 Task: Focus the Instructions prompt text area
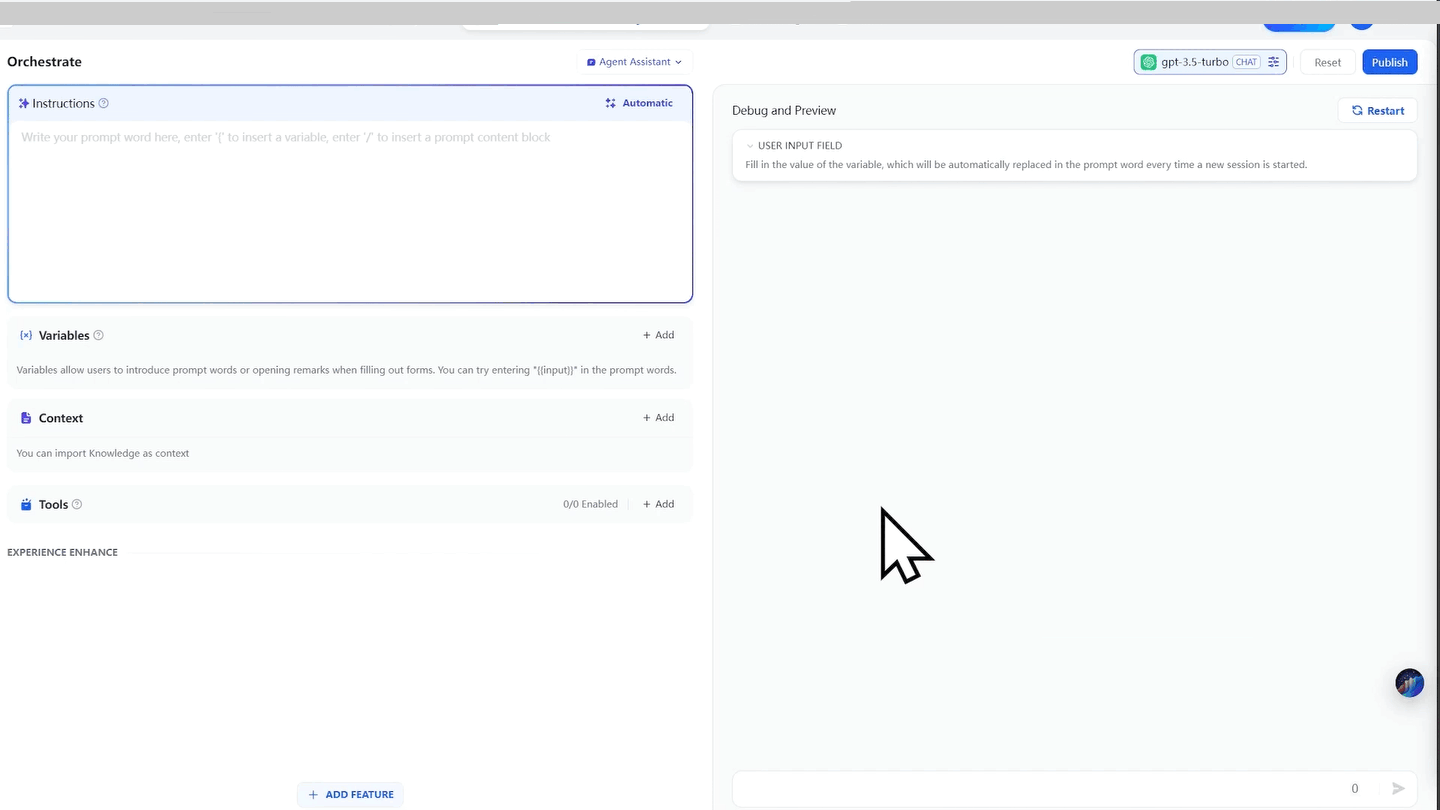pyautogui.click(x=350, y=210)
